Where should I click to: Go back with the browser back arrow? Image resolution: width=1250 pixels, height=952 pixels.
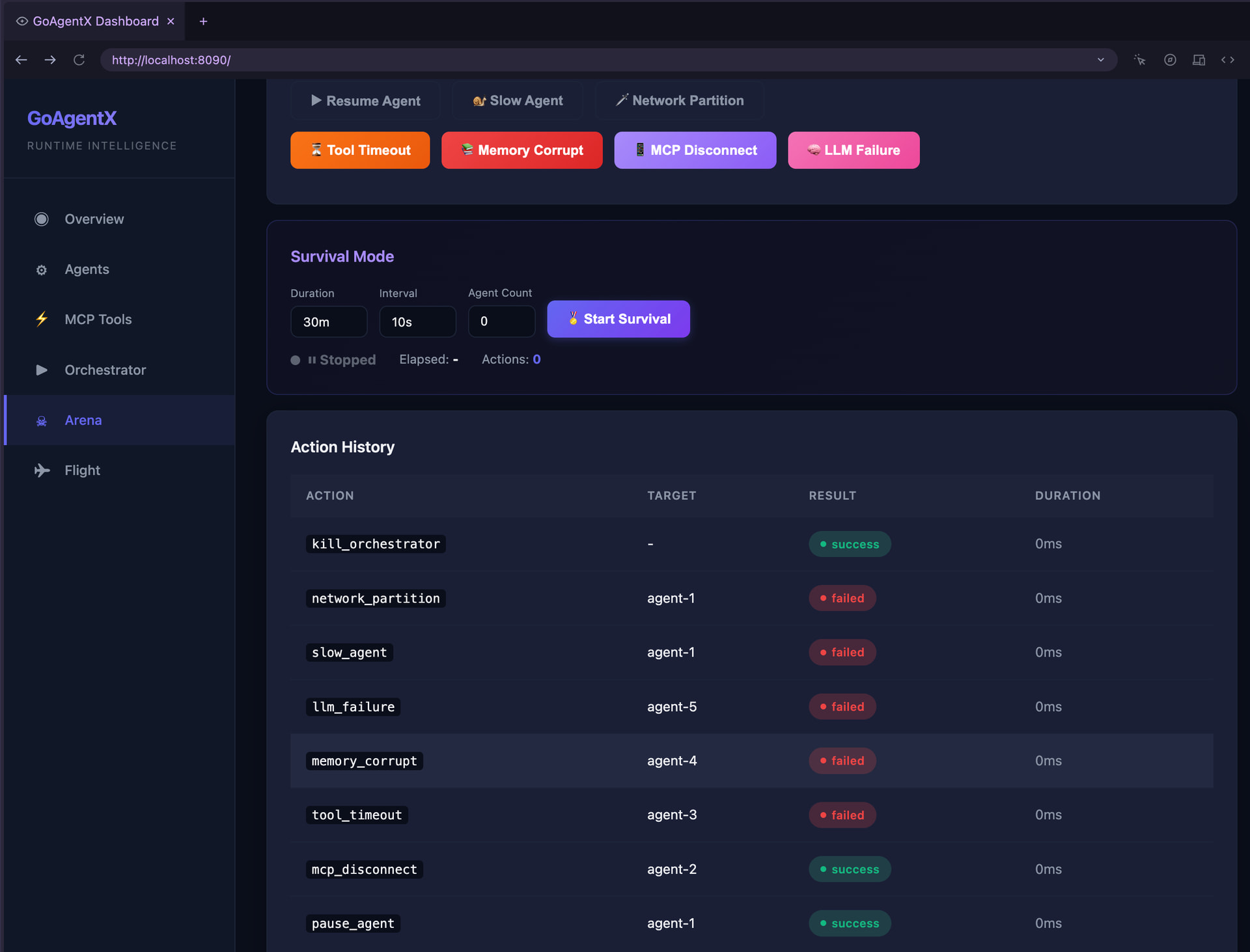coord(21,60)
